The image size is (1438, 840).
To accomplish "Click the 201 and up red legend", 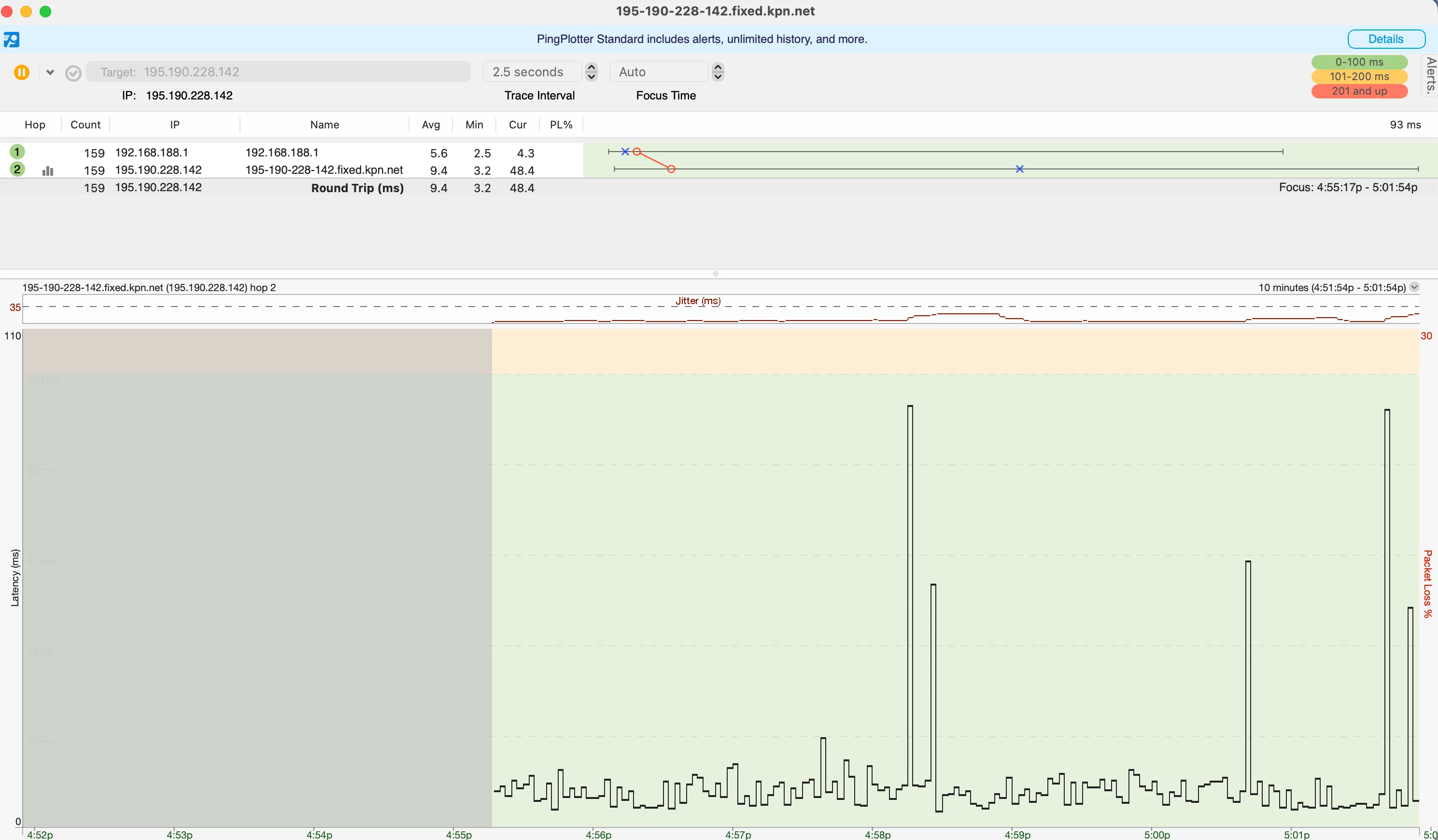I will click(1359, 91).
